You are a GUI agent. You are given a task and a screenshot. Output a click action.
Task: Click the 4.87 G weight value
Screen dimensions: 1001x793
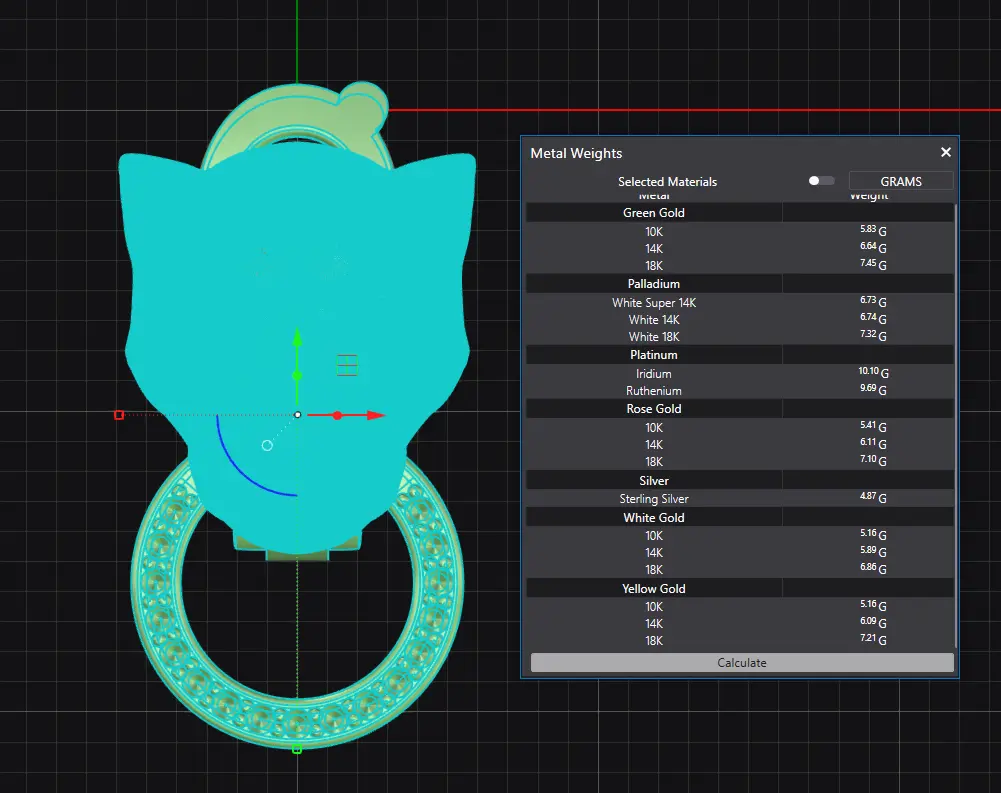click(x=873, y=497)
